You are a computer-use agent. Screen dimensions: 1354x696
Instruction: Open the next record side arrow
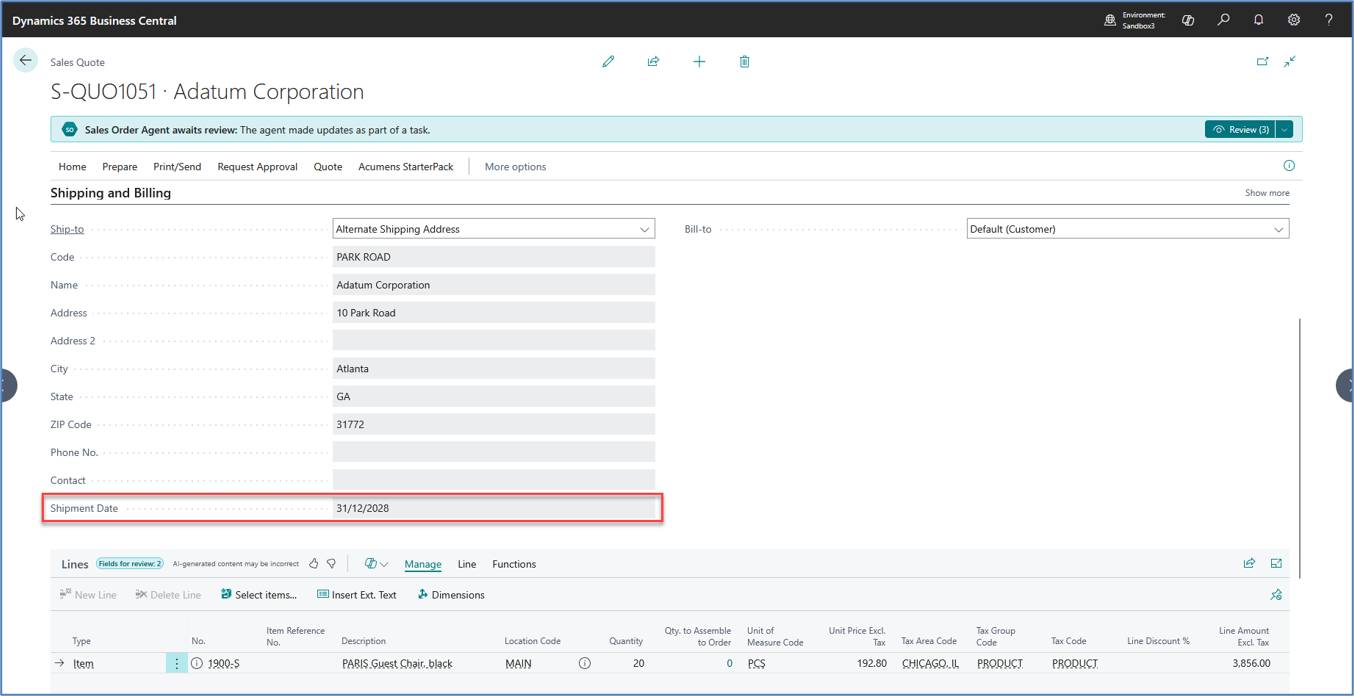(1346, 385)
